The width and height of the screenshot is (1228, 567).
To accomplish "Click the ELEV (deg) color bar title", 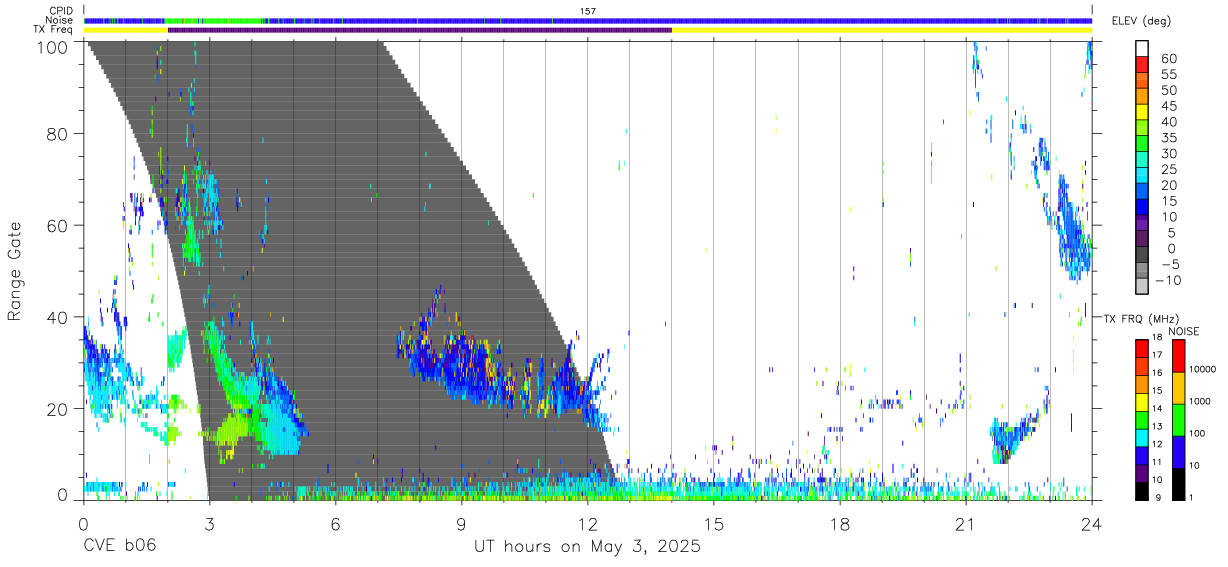I will (1144, 21).
